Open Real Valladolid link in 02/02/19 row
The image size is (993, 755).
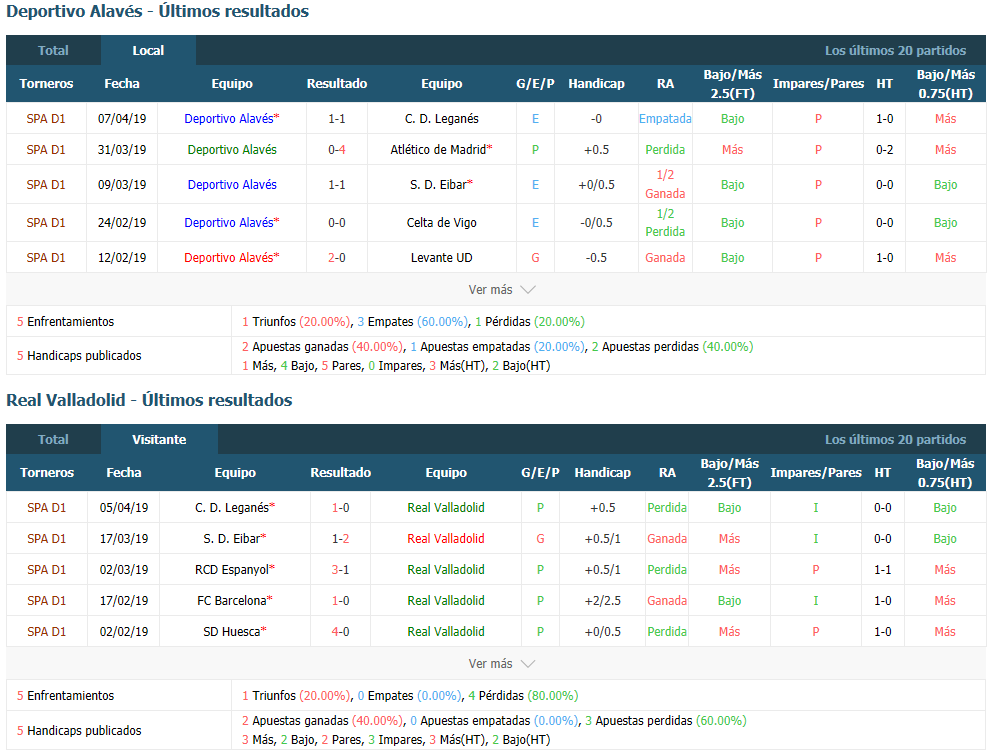click(x=446, y=631)
